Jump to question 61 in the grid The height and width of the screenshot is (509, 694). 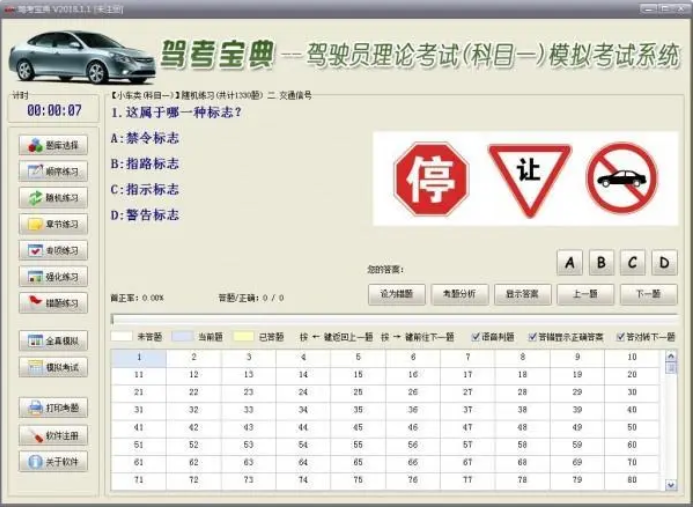click(x=139, y=463)
